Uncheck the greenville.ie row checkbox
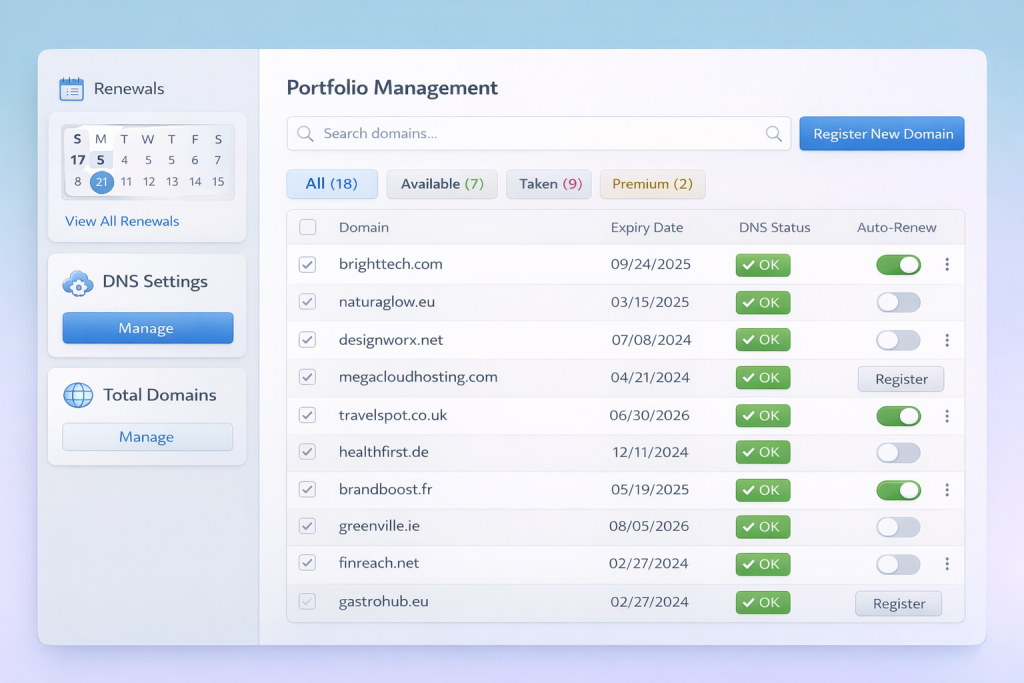Screen dimensions: 1024x683 point(308,526)
